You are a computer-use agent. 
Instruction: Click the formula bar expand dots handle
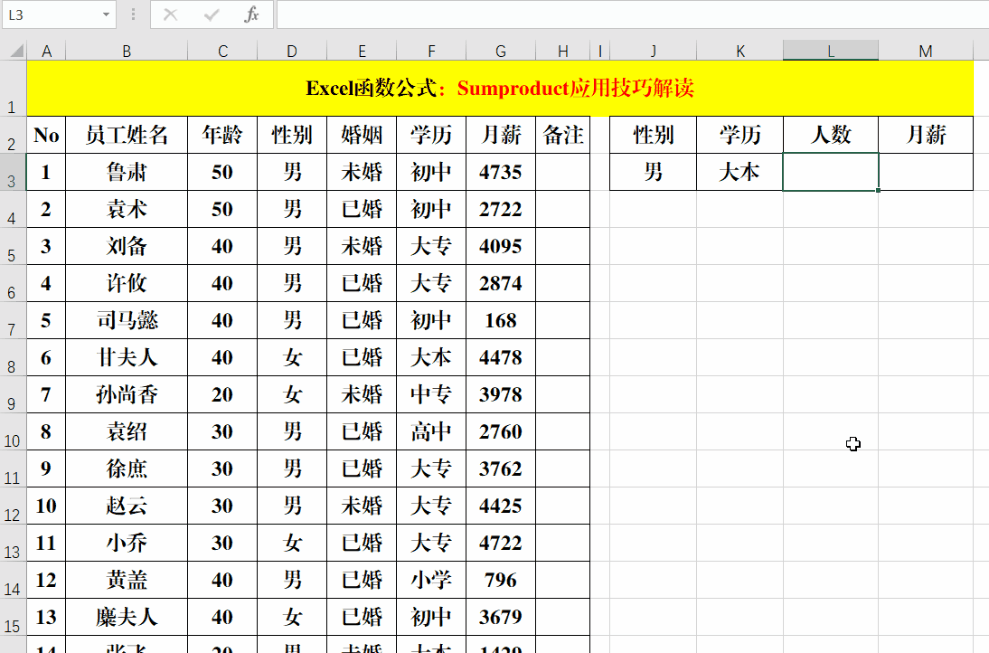coord(133,14)
